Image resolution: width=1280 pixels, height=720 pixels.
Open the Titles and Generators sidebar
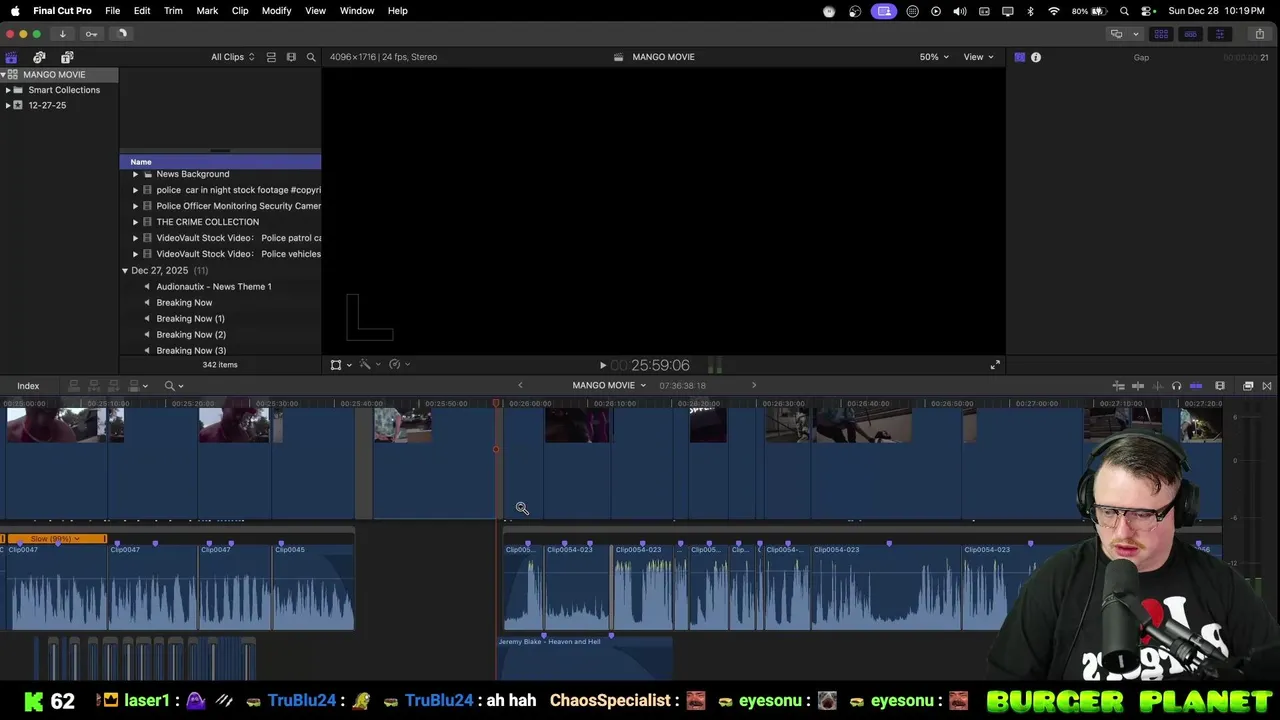click(67, 57)
